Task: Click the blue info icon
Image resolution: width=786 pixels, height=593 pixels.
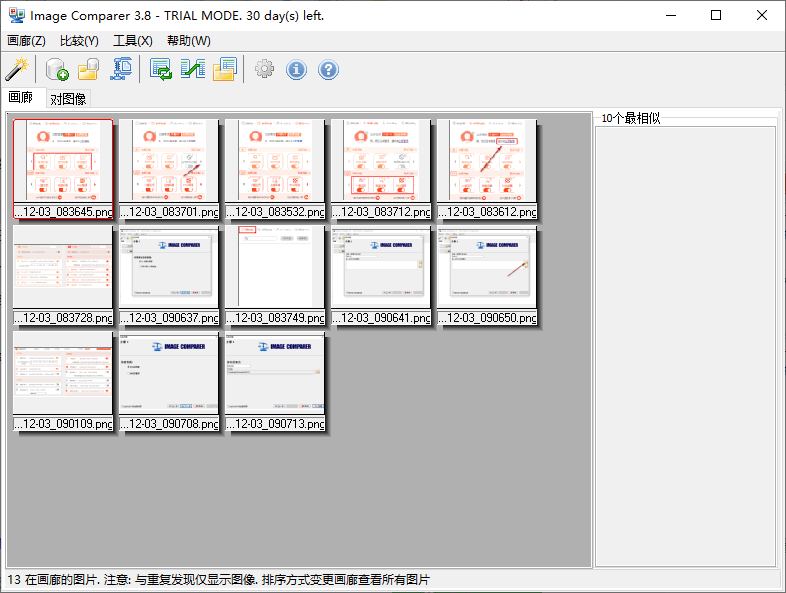Action: click(296, 70)
